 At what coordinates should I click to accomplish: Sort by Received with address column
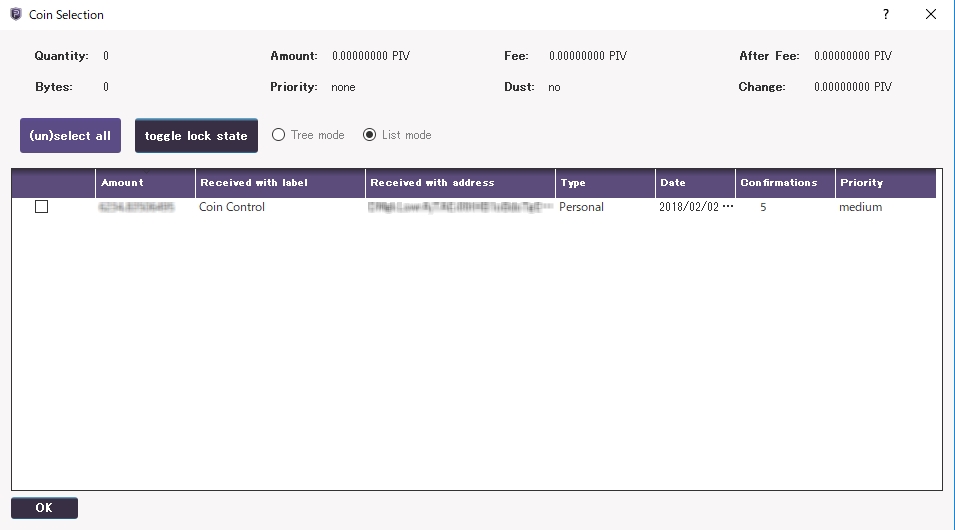click(460, 183)
